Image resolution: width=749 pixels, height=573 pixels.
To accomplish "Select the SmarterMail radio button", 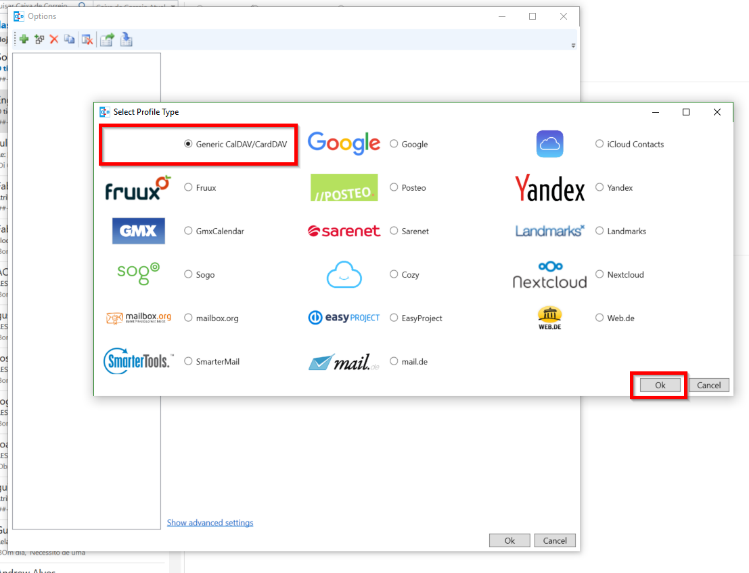I will 188,361.
